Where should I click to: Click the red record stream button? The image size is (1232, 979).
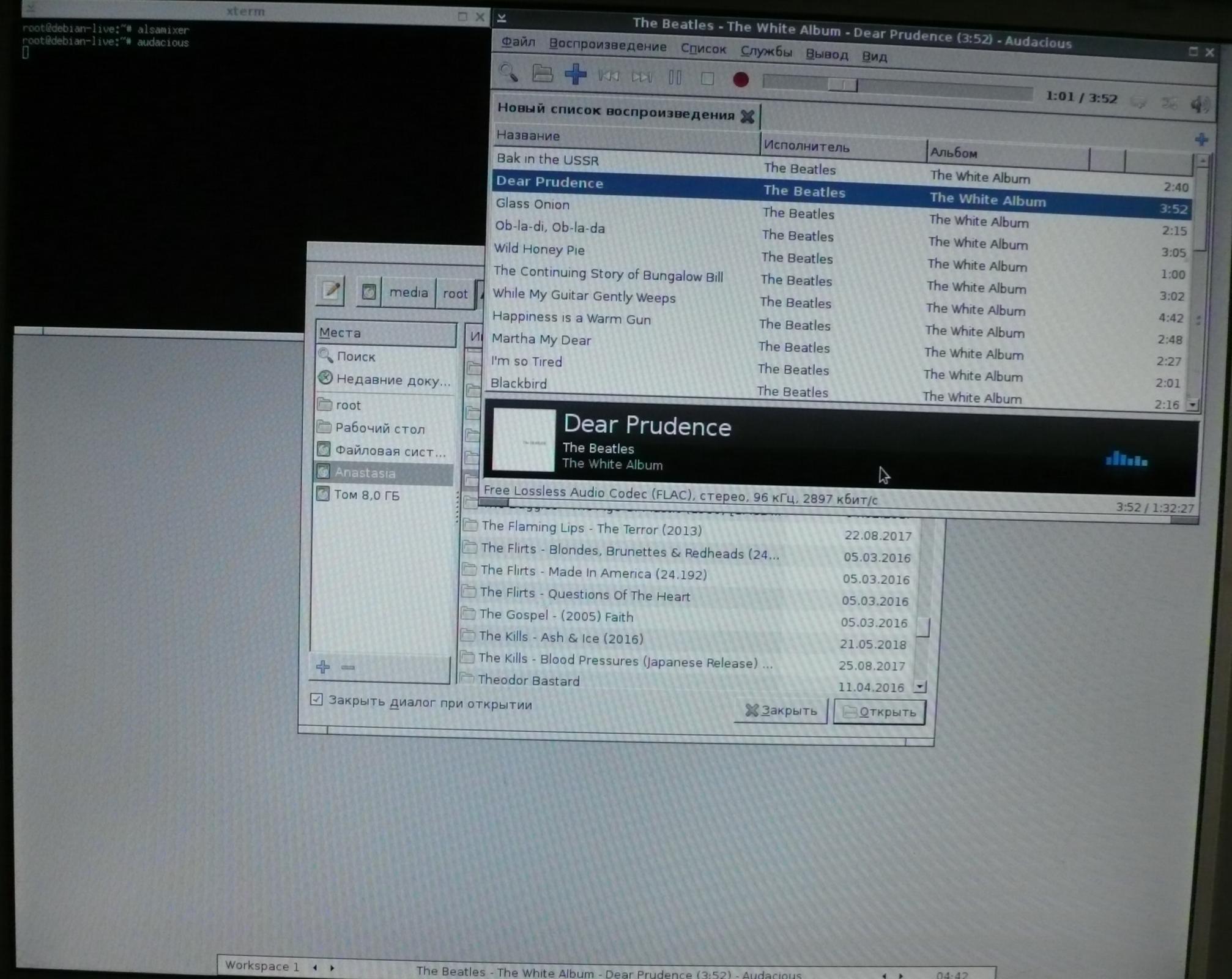741,80
